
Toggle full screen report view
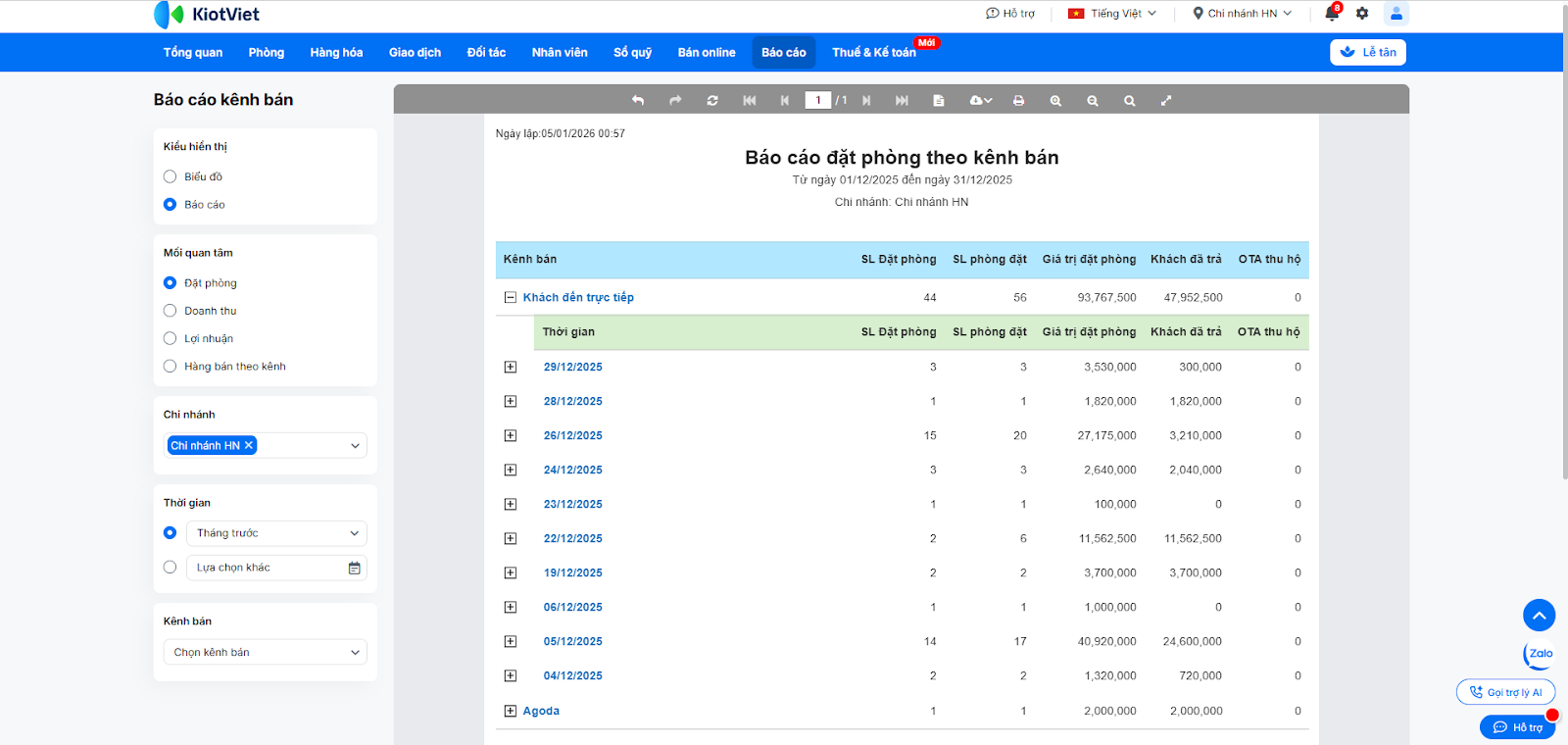tap(1166, 101)
